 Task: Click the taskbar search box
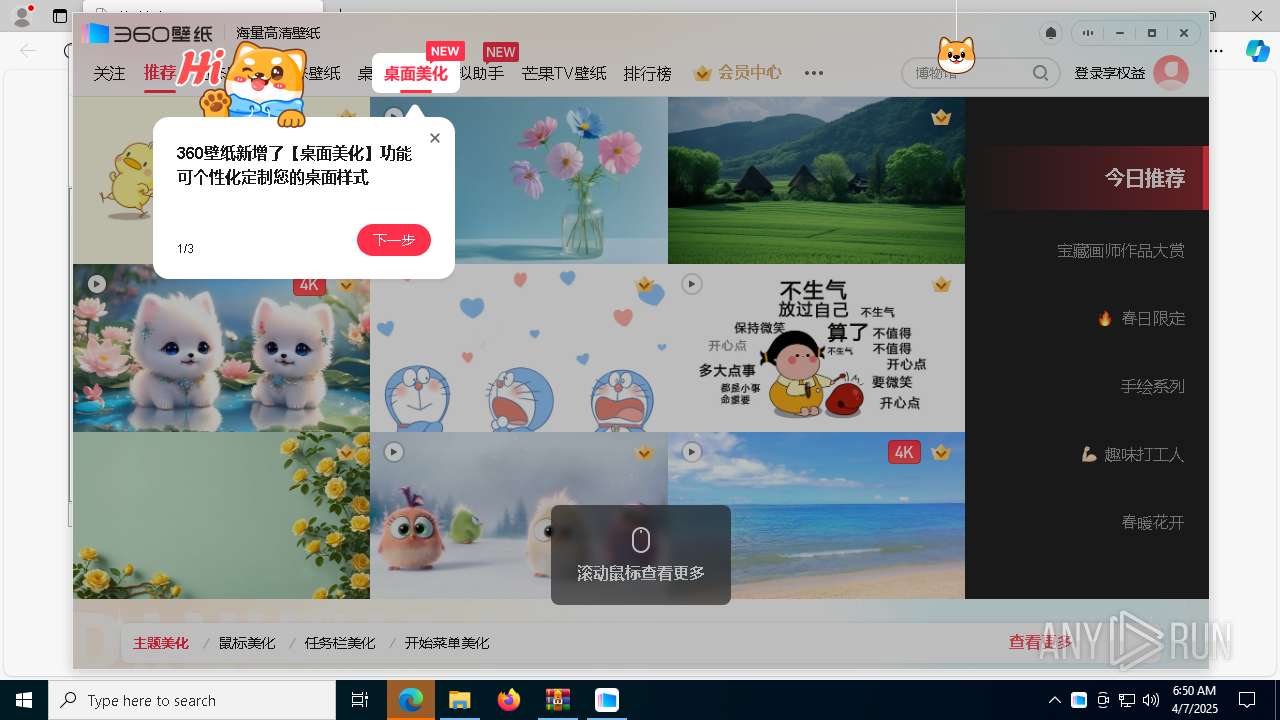tap(192, 700)
